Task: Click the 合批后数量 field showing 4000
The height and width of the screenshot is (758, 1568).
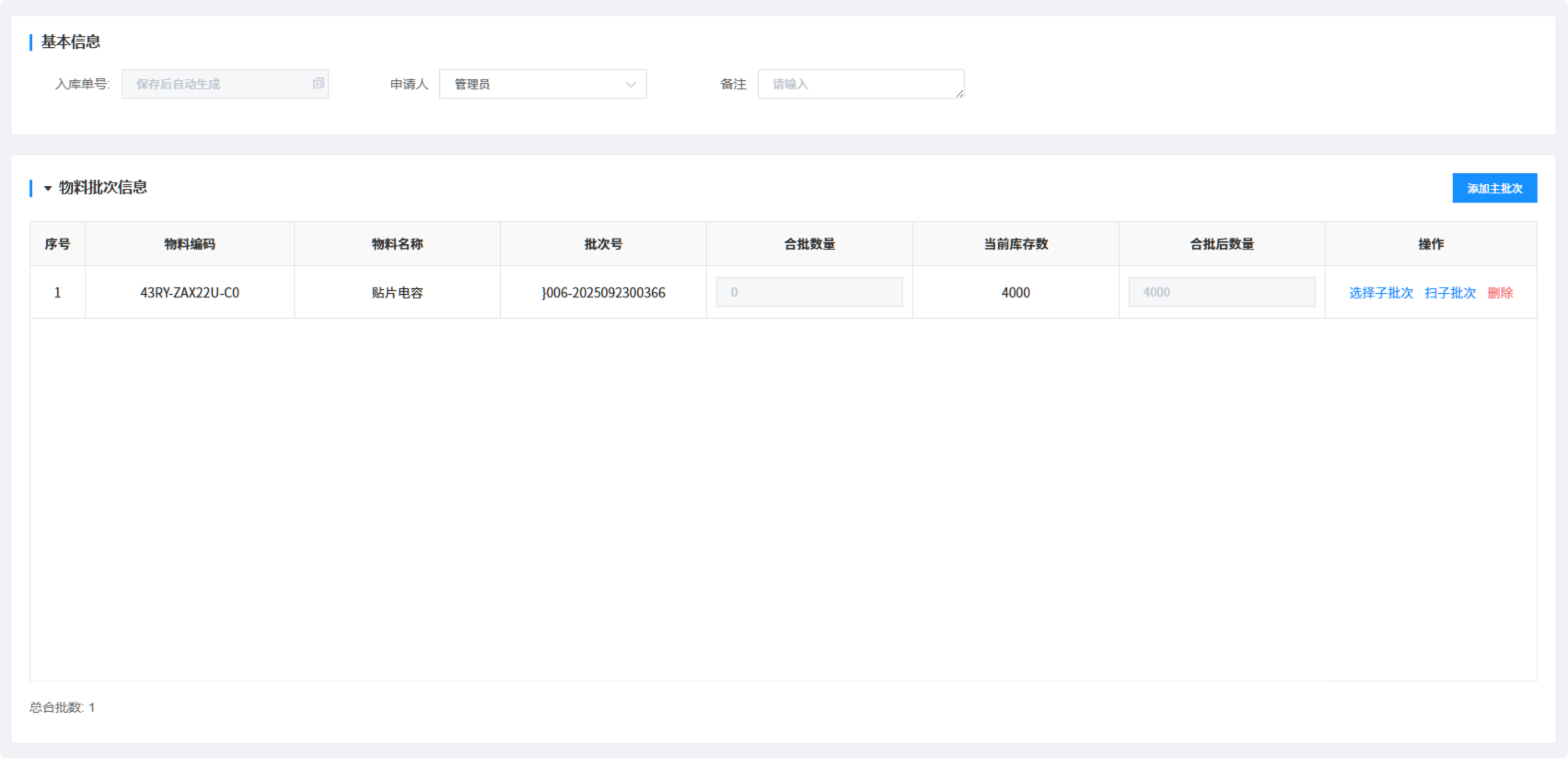Action: pyautogui.click(x=1221, y=292)
